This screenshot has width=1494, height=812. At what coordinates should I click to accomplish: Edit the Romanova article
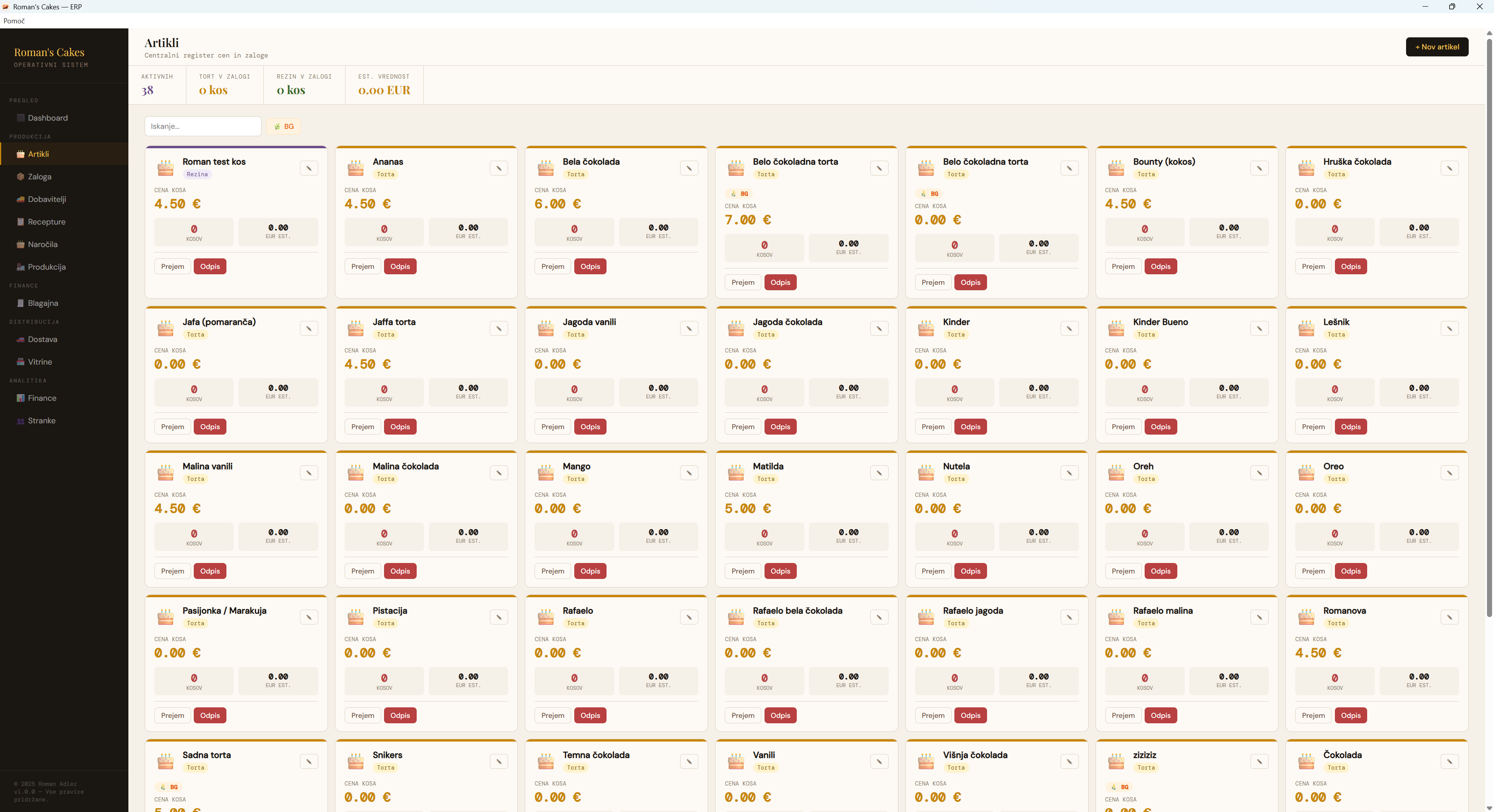(1449, 617)
